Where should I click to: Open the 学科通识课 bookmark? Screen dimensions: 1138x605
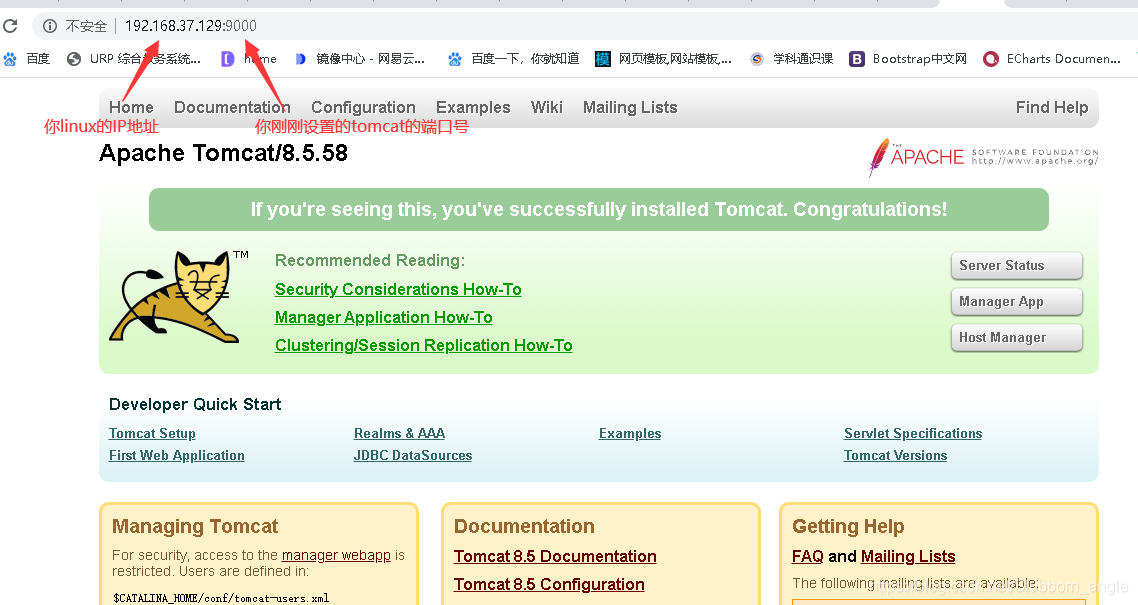[x=791, y=59]
